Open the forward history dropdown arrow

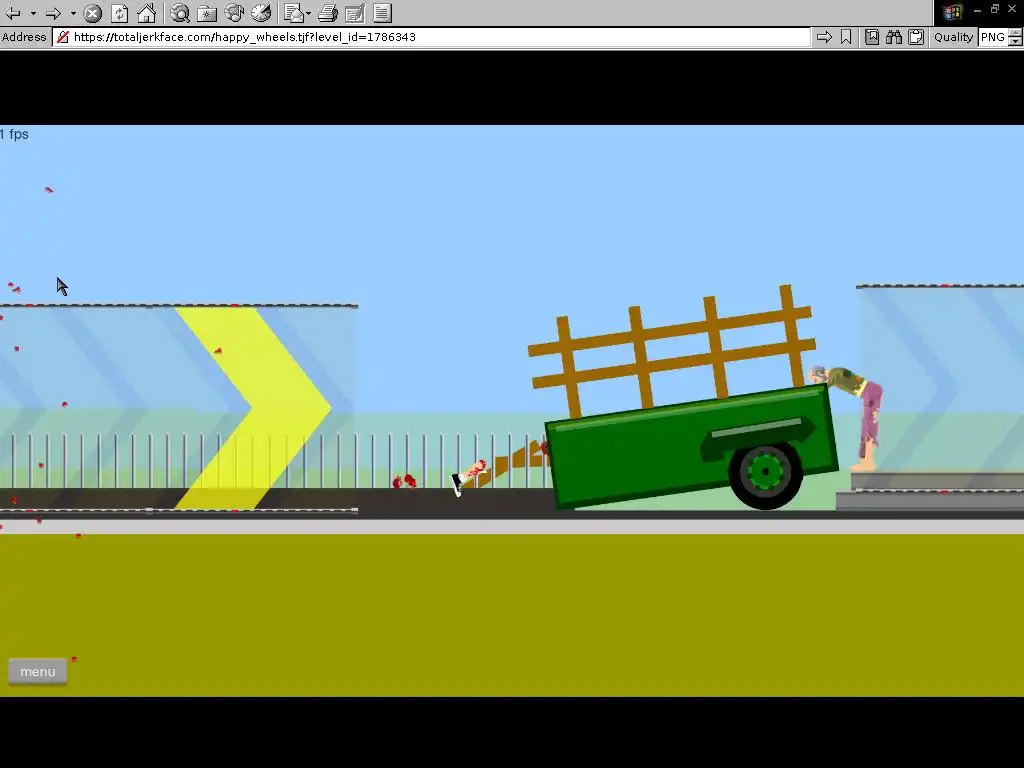click(73, 13)
